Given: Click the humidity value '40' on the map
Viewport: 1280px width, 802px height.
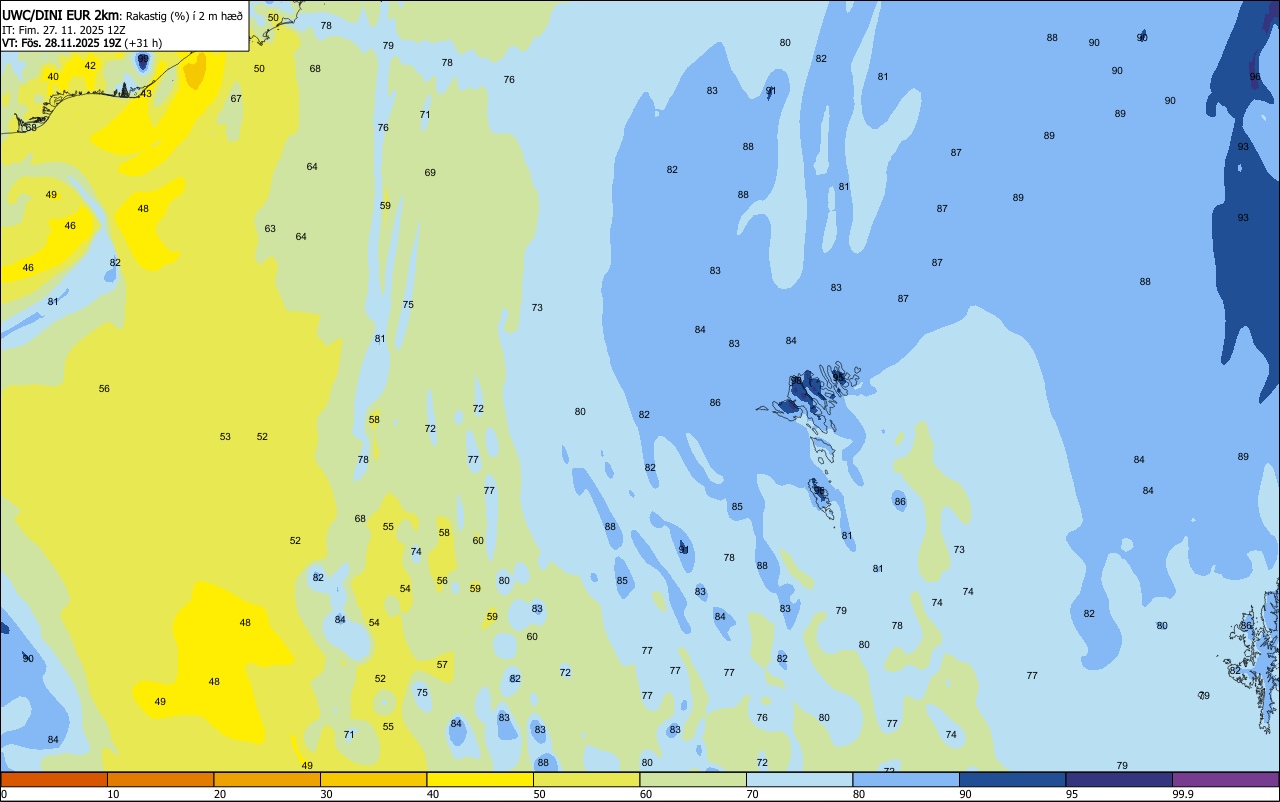Looking at the screenshot, I should click(x=53, y=77).
